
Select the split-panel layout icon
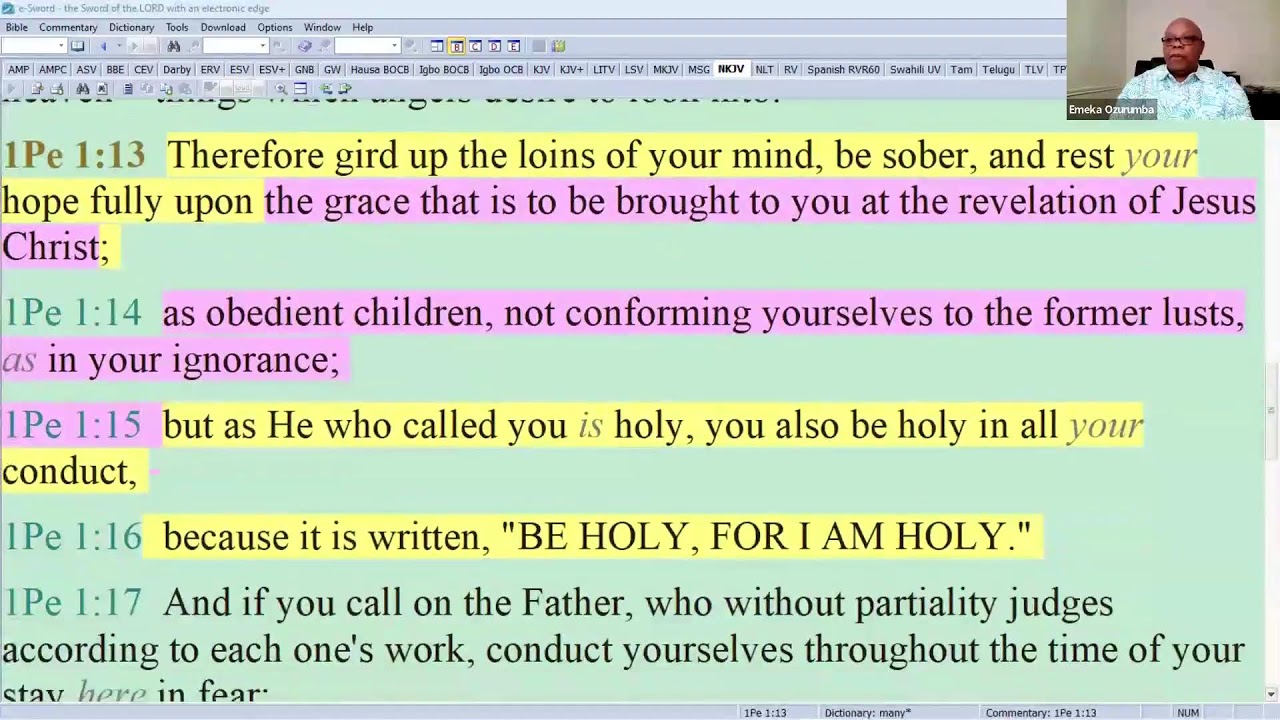[437, 46]
